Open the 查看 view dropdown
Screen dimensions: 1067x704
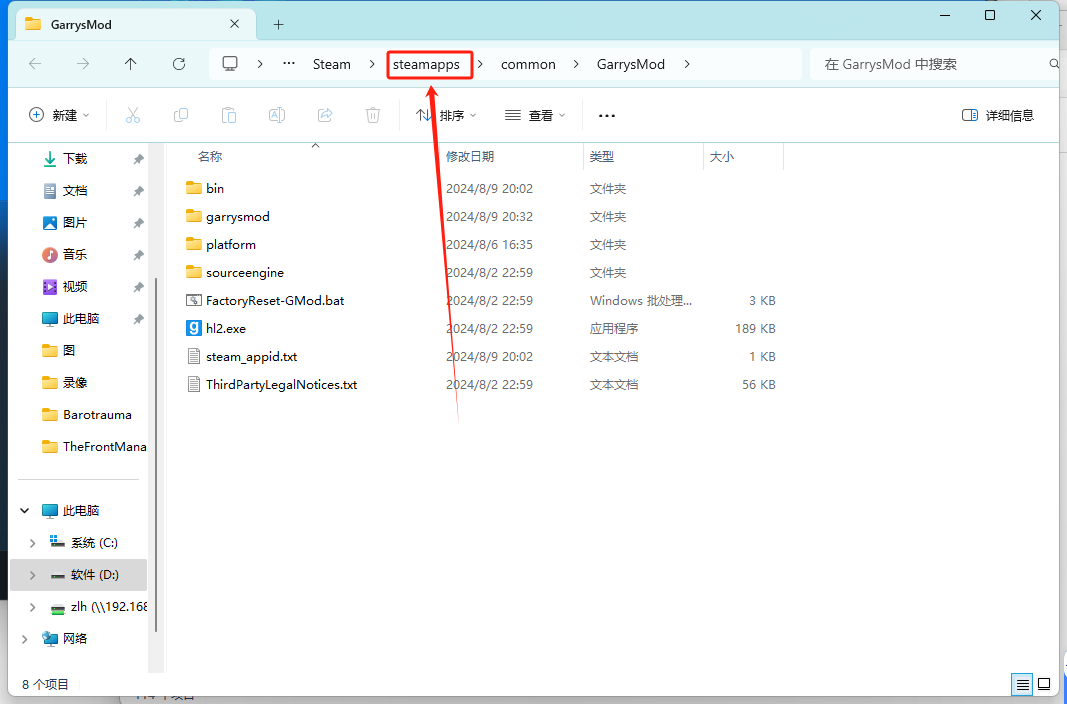[x=535, y=115]
